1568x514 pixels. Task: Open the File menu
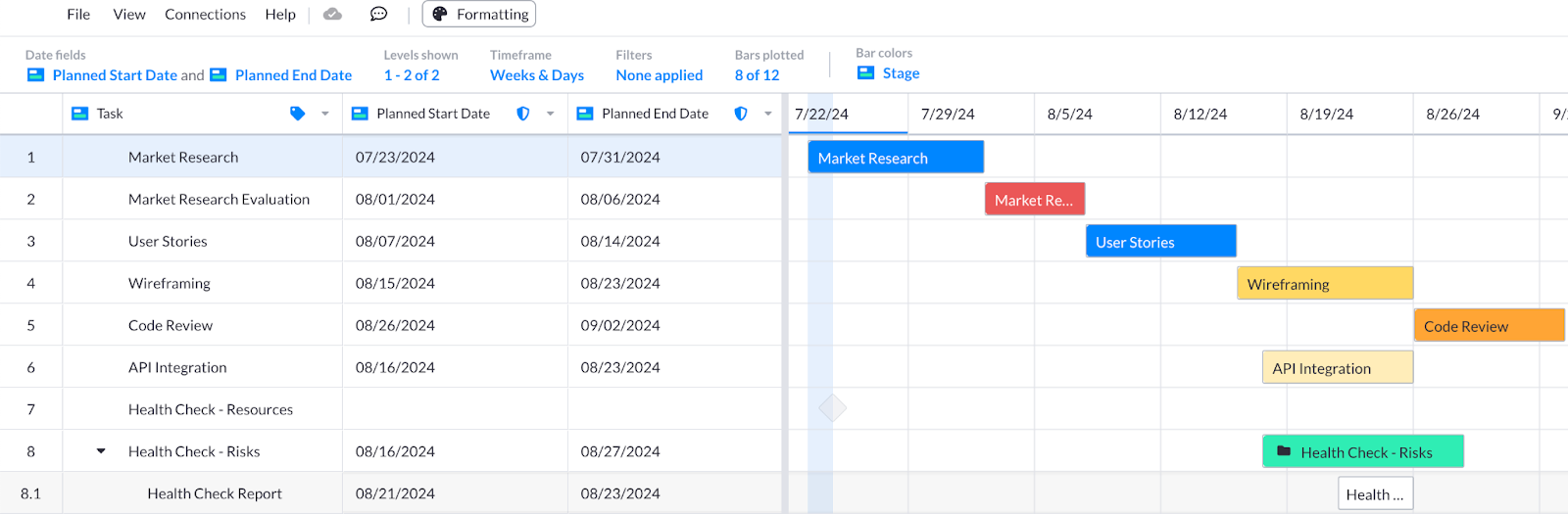[x=78, y=14]
